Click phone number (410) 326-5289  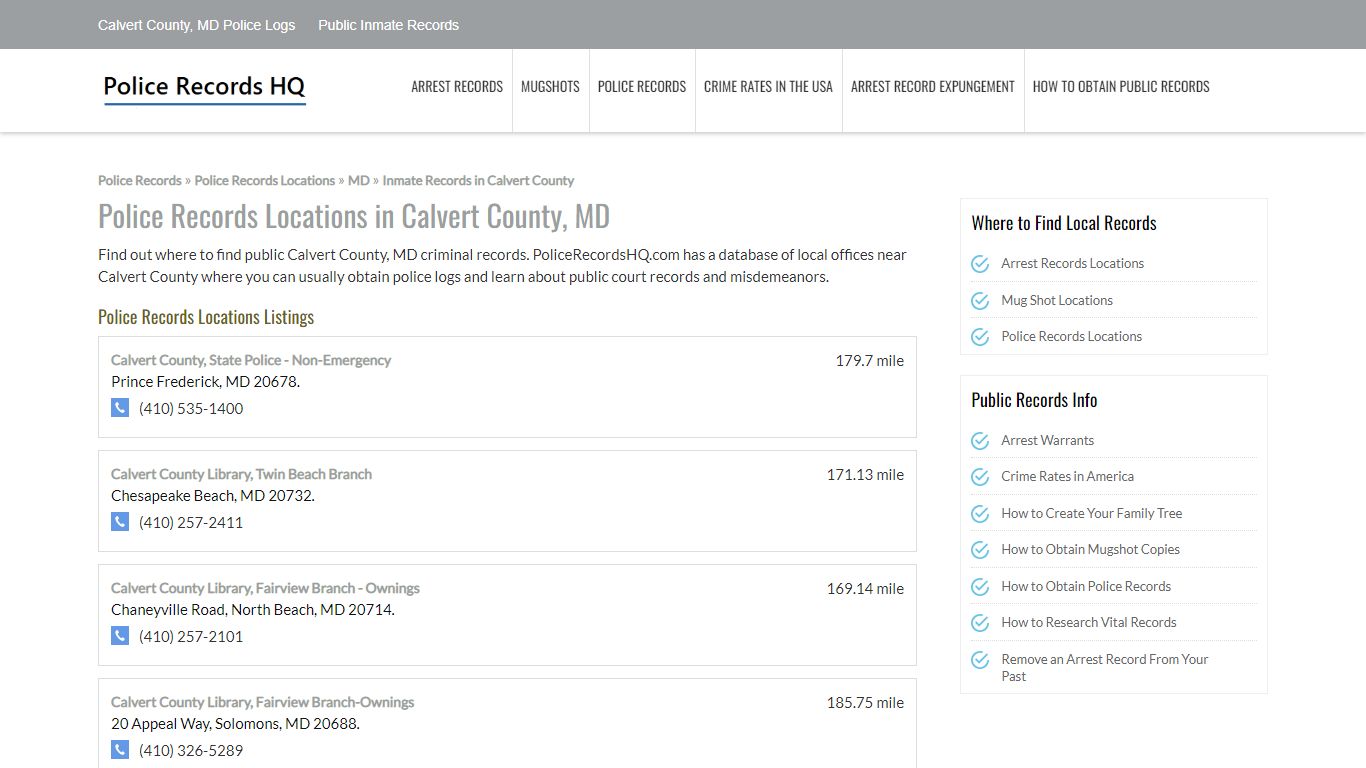click(191, 750)
